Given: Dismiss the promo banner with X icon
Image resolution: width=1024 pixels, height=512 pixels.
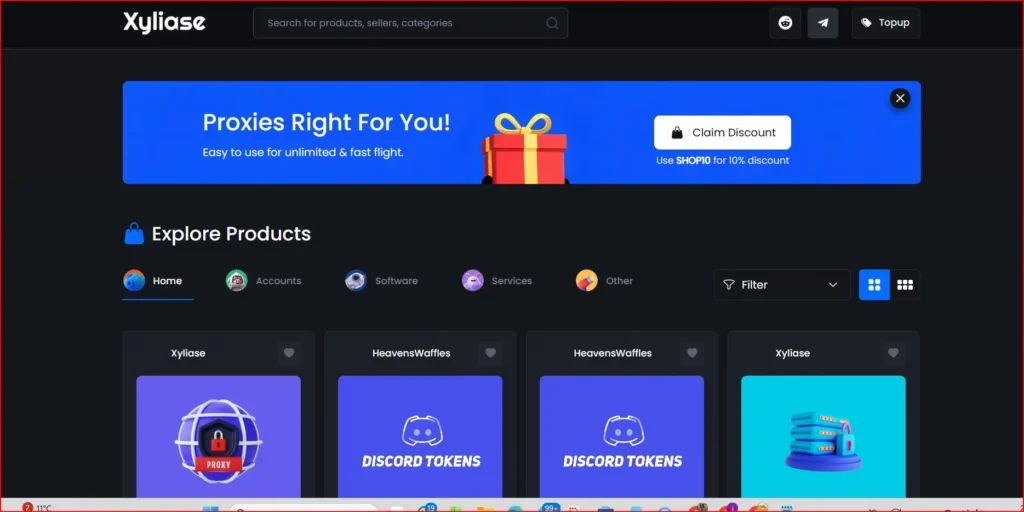Looking at the screenshot, I should tap(900, 99).
